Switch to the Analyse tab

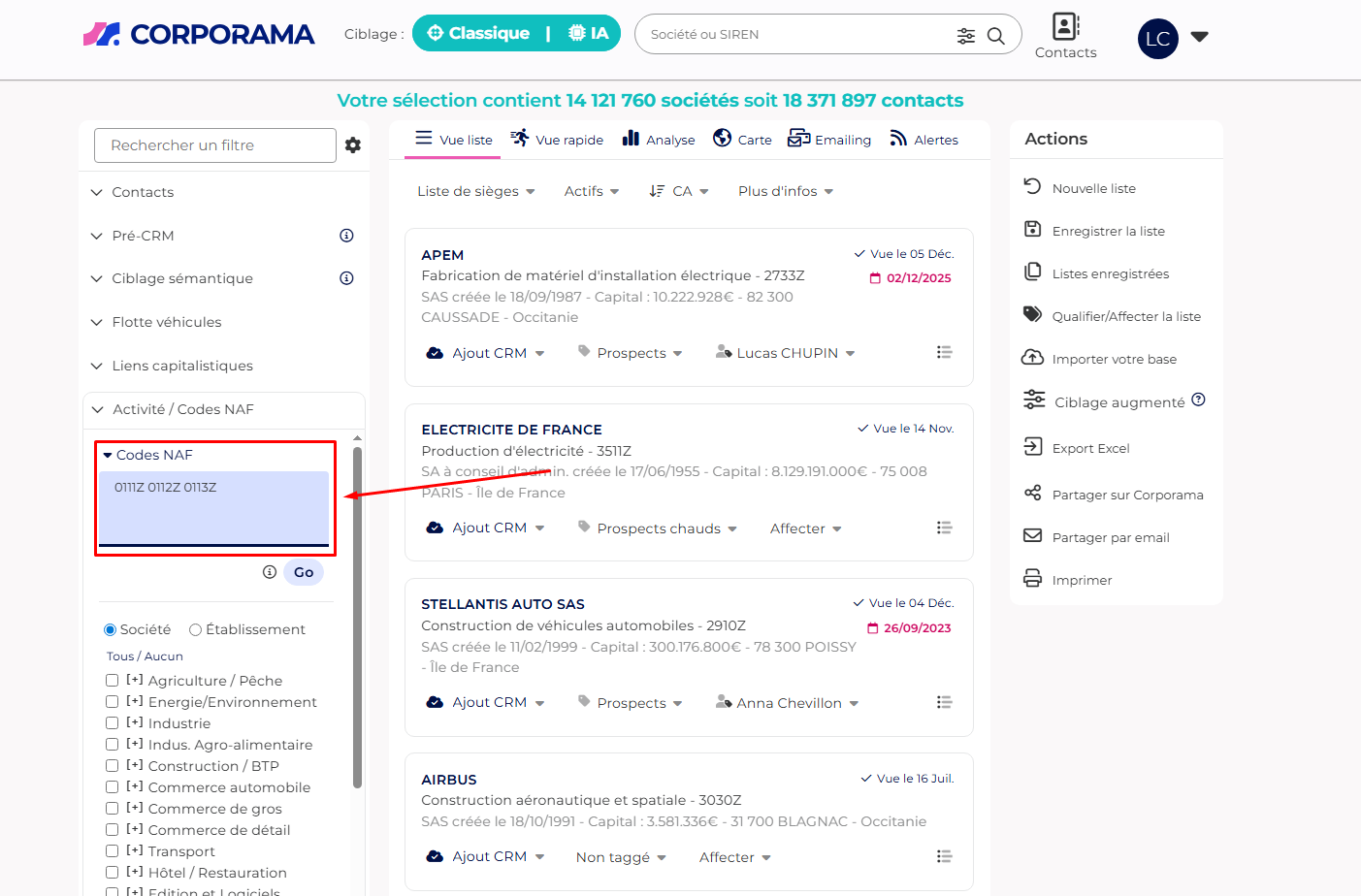(x=659, y=140)
